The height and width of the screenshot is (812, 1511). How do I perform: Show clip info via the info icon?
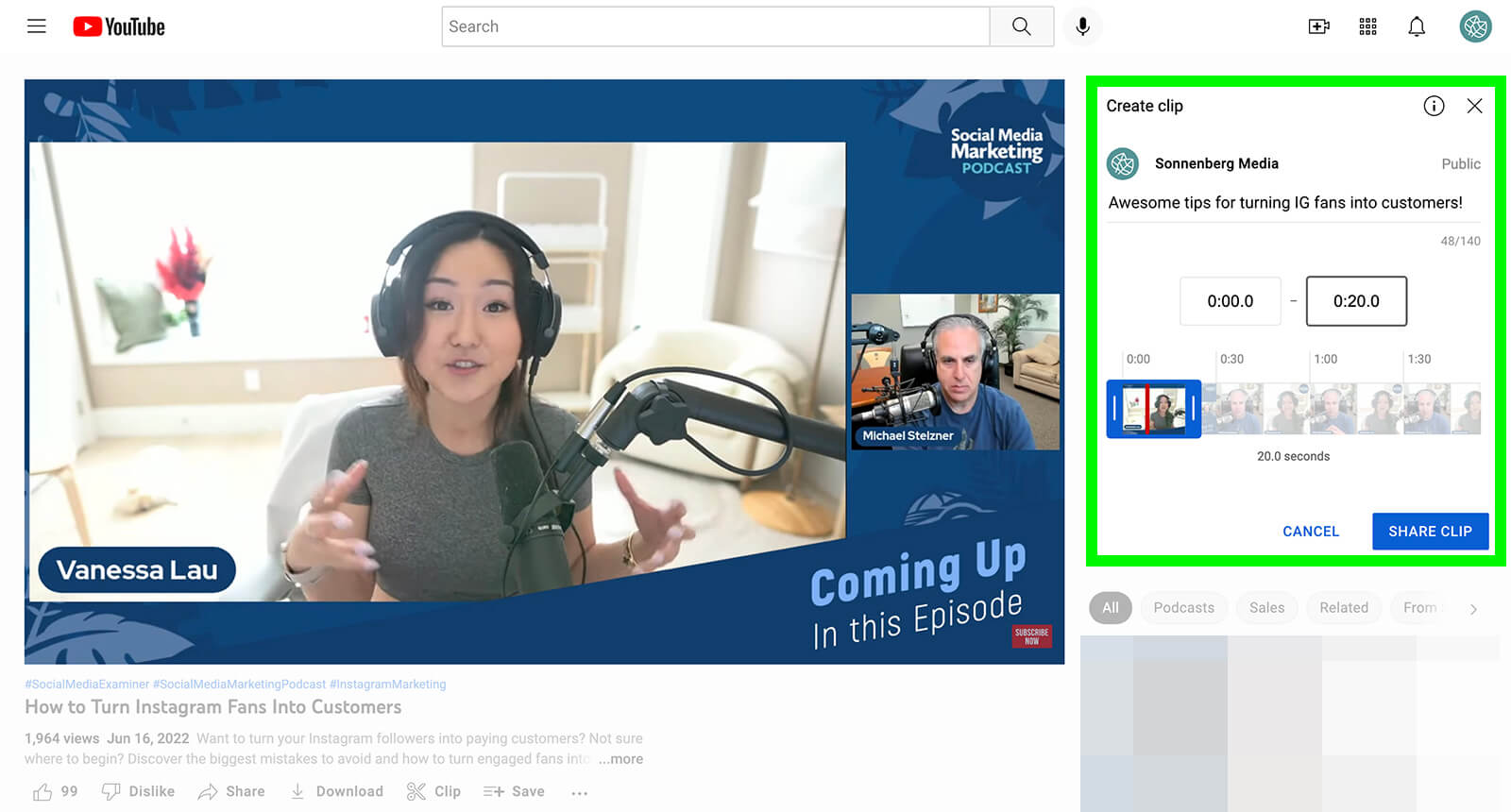coord(1434,106)
